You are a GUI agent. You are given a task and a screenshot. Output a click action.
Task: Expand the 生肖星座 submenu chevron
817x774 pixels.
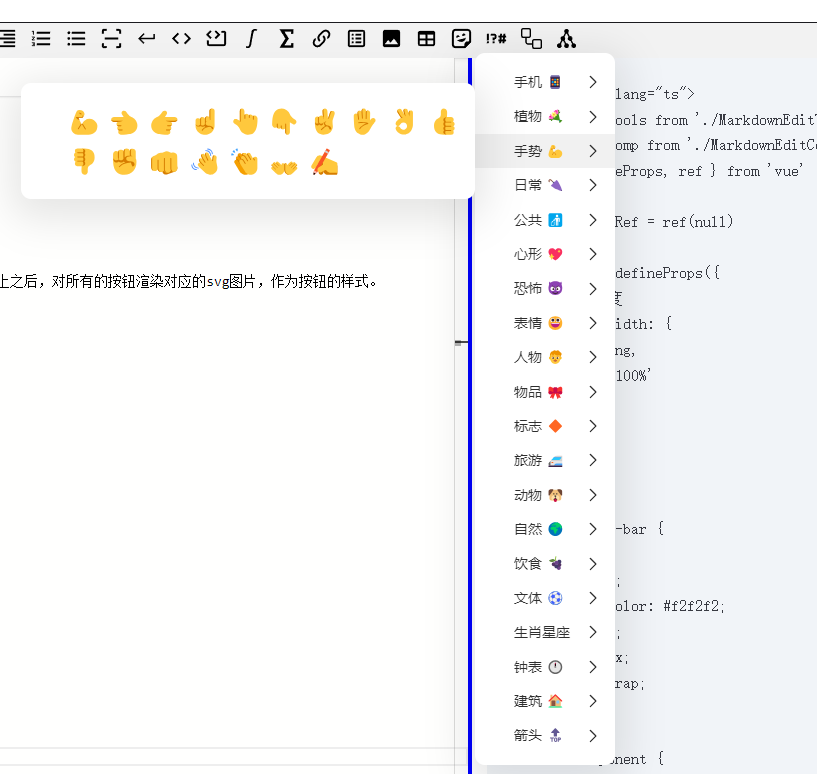point(593,632)
